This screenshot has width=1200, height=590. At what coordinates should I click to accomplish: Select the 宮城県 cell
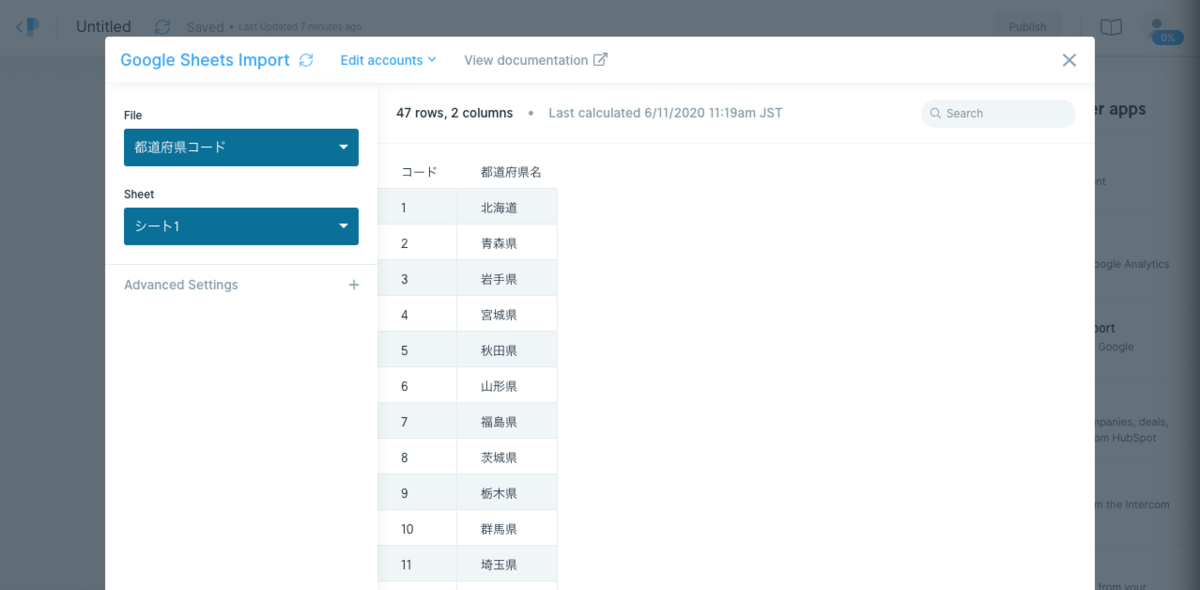click(507, 314)
